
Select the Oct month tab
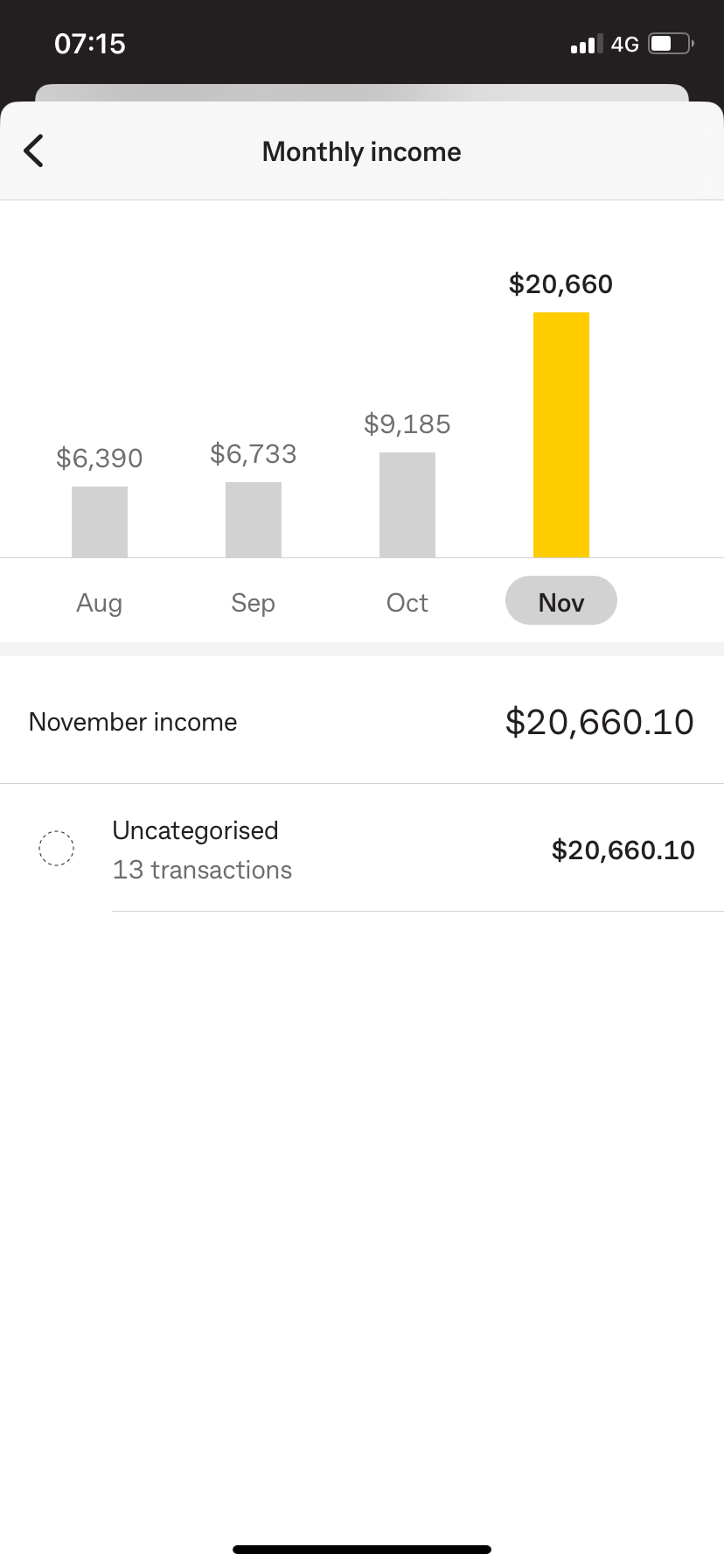click(407, 602)
